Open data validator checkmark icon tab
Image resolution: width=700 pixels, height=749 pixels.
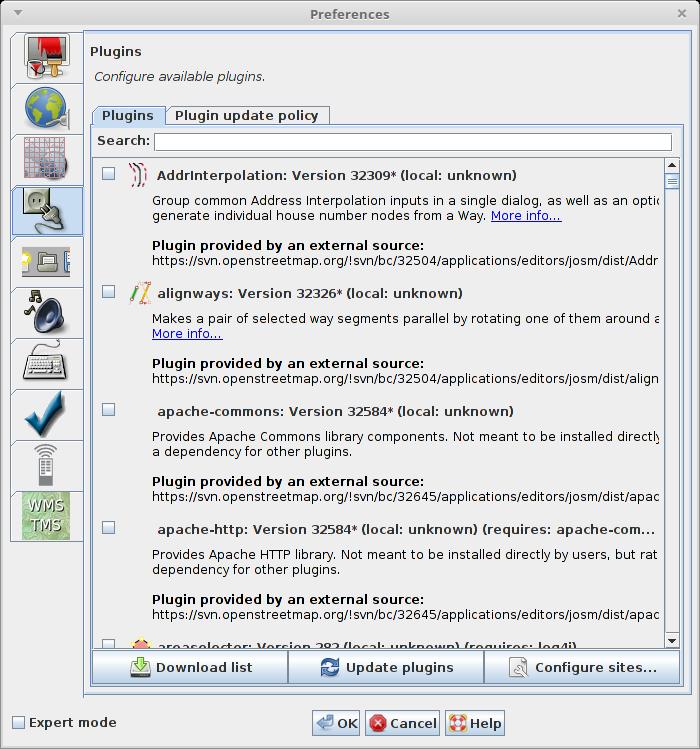(x=46, y=414)
